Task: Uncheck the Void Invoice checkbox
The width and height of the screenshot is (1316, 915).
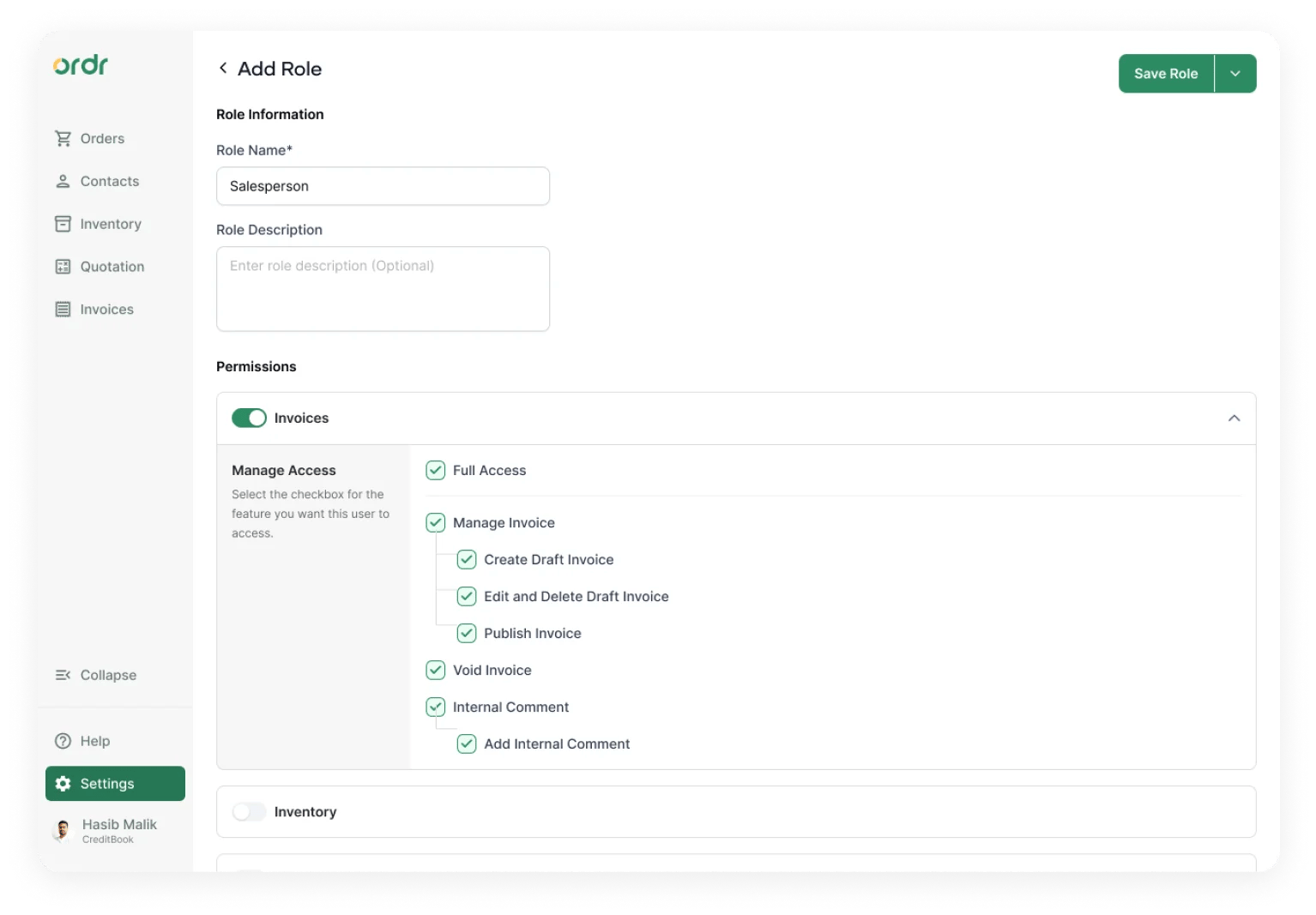Action: (436, 671)
